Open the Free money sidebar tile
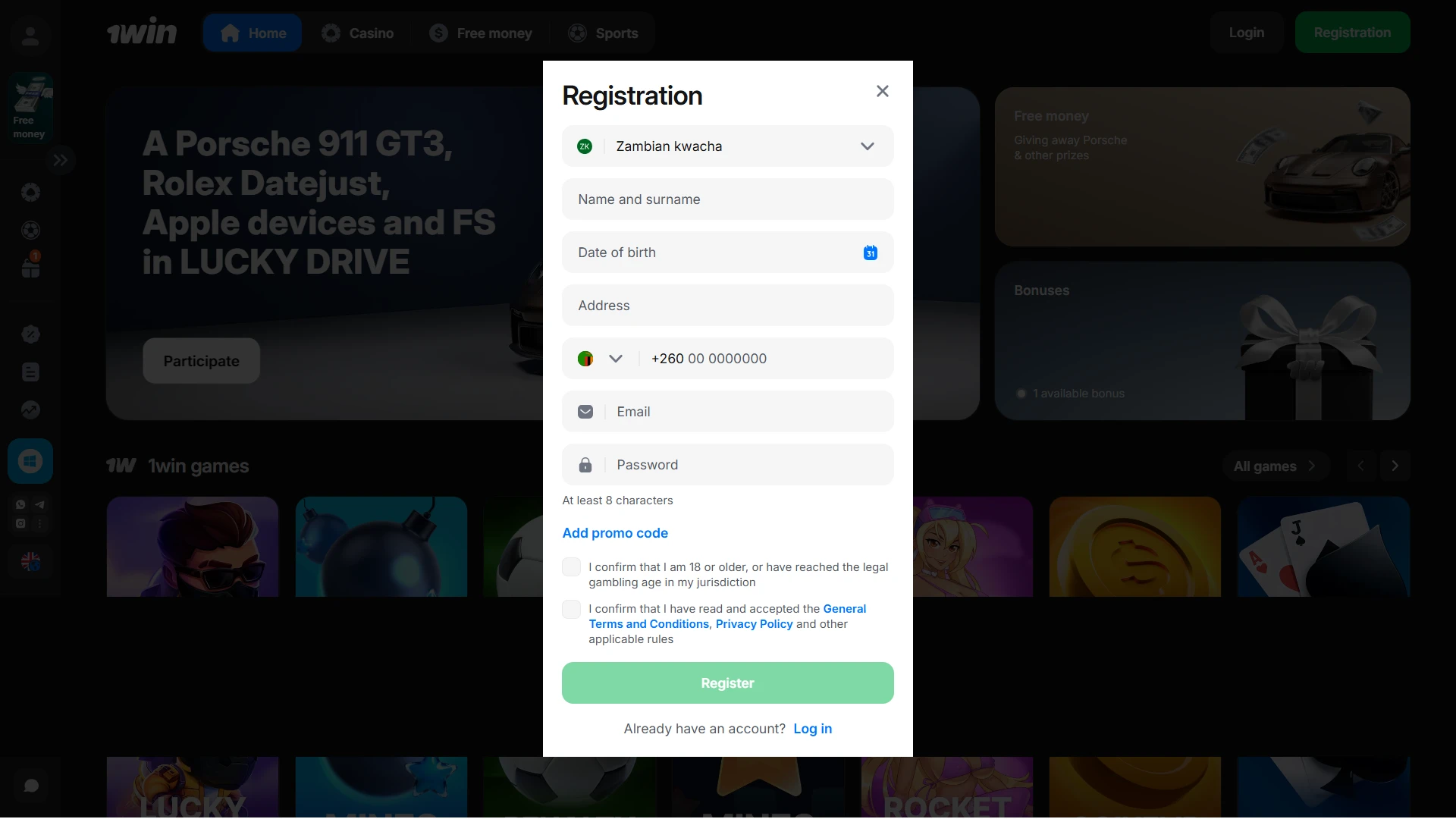This screenshot has height=819, width=1456. 30,107
